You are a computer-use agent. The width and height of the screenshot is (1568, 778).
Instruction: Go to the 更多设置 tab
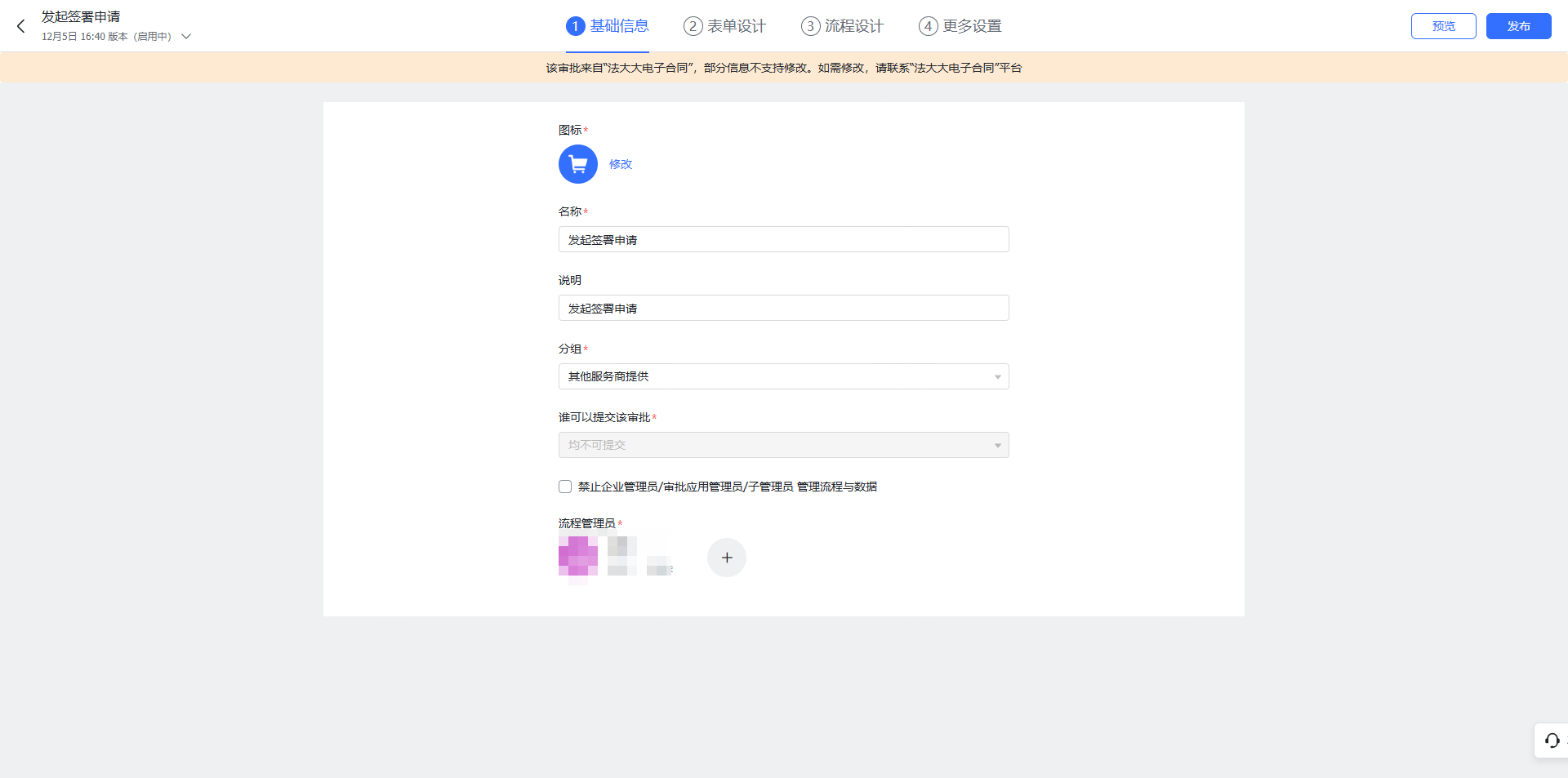click(960, 26)
